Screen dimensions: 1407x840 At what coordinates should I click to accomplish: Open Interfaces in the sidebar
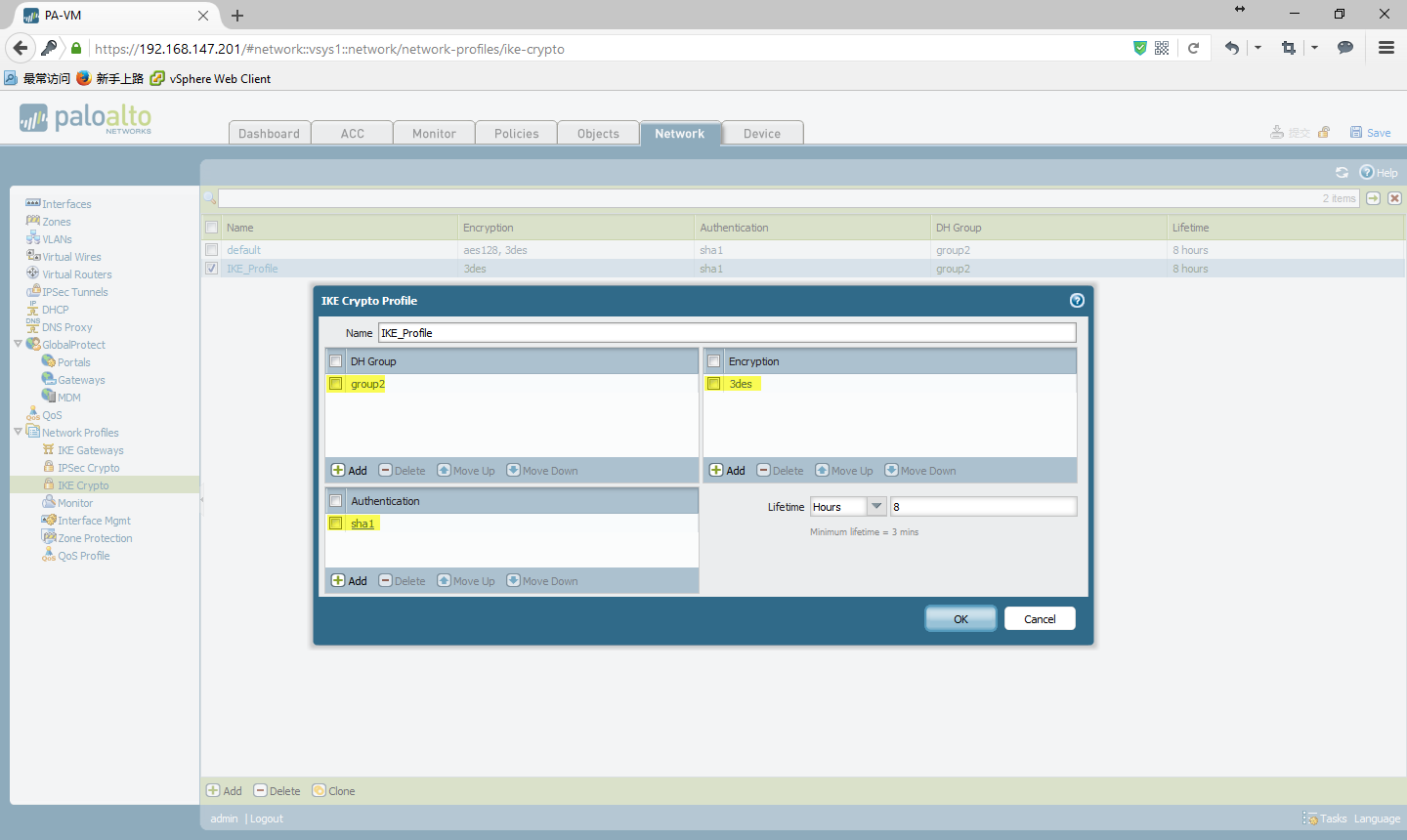click(x=66, y=204)
